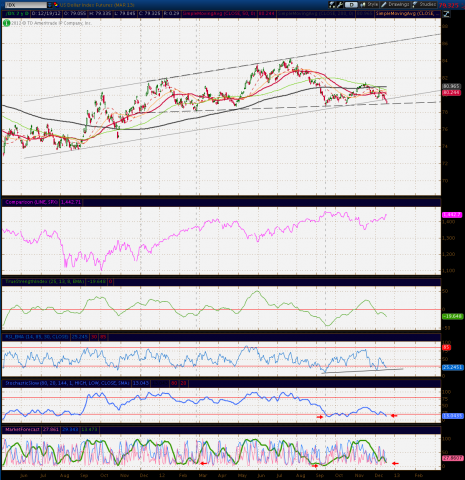
Task: Open the Style menu
Action: [x=369, y=5]
